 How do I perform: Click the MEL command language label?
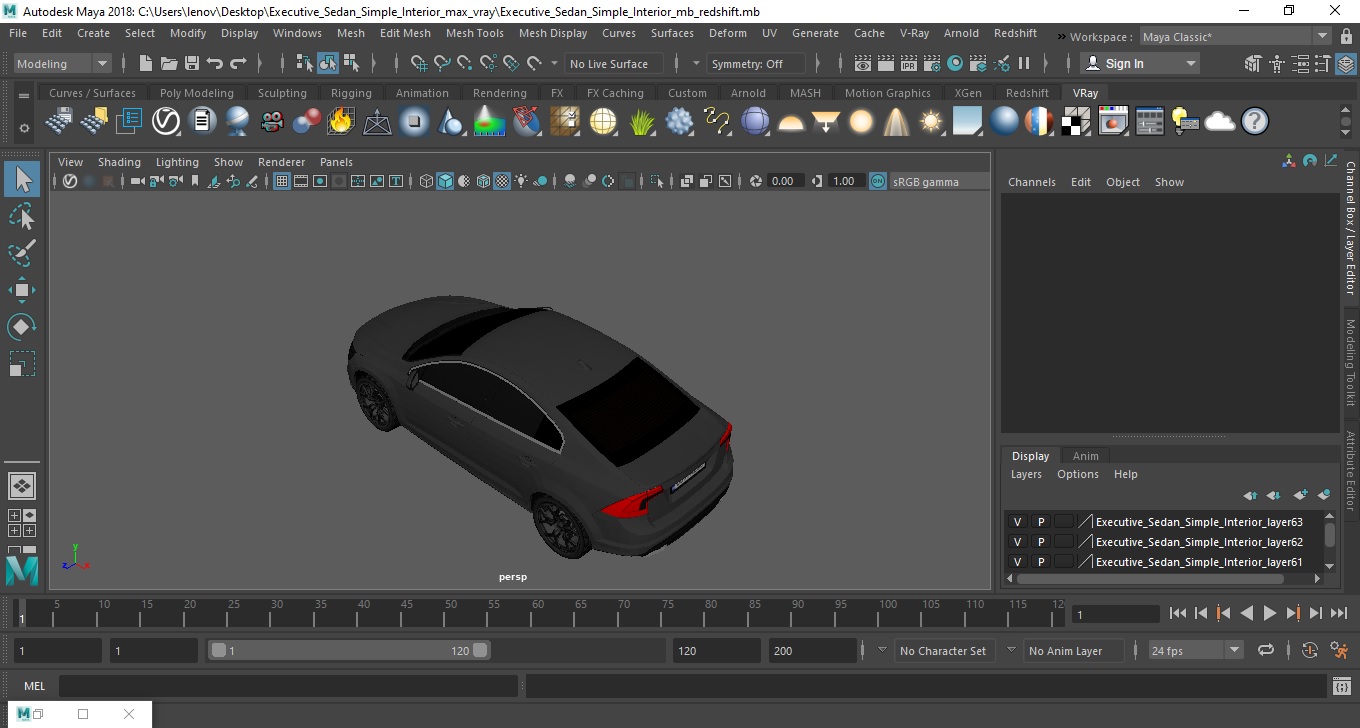(x=34, y=686)
